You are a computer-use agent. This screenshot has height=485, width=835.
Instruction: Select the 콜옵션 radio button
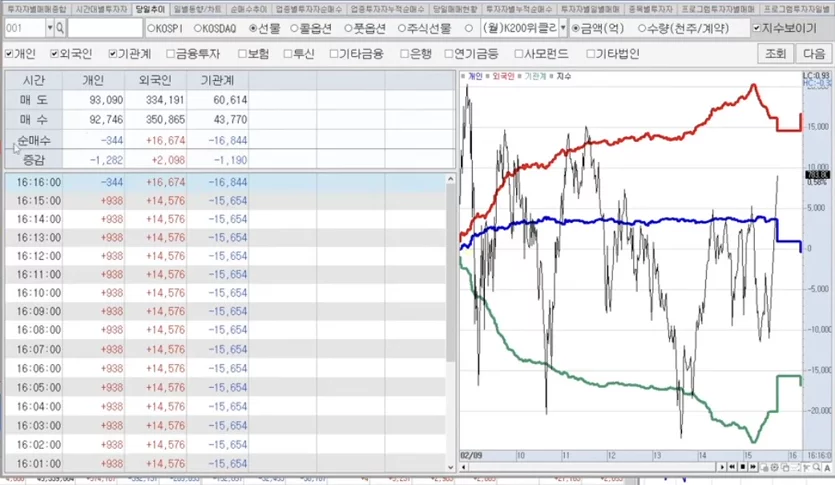coord(294,28)
